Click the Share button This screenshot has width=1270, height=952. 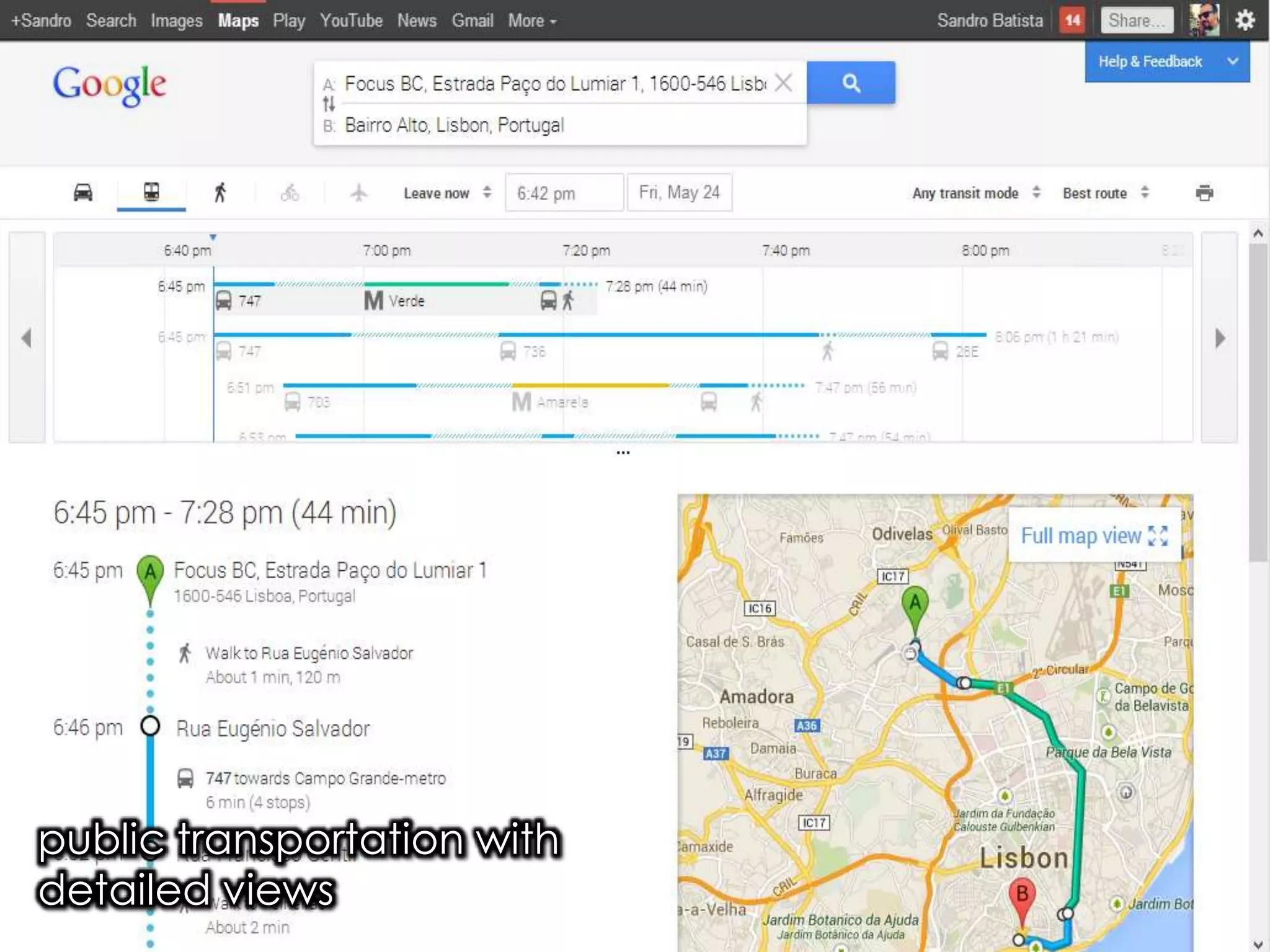tap(1137, 20)
